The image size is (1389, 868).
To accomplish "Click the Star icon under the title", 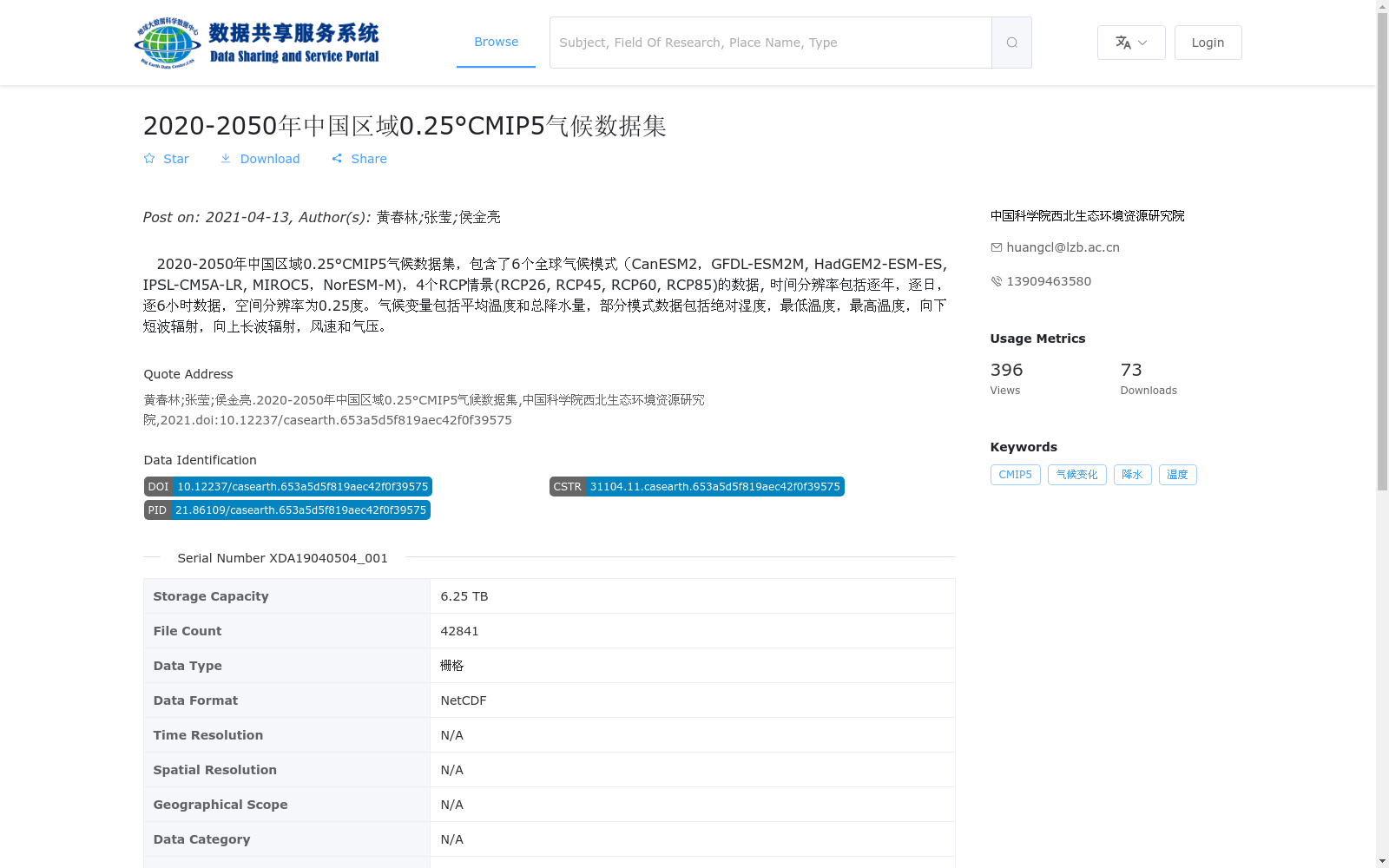I will click(x=149, y=159).
